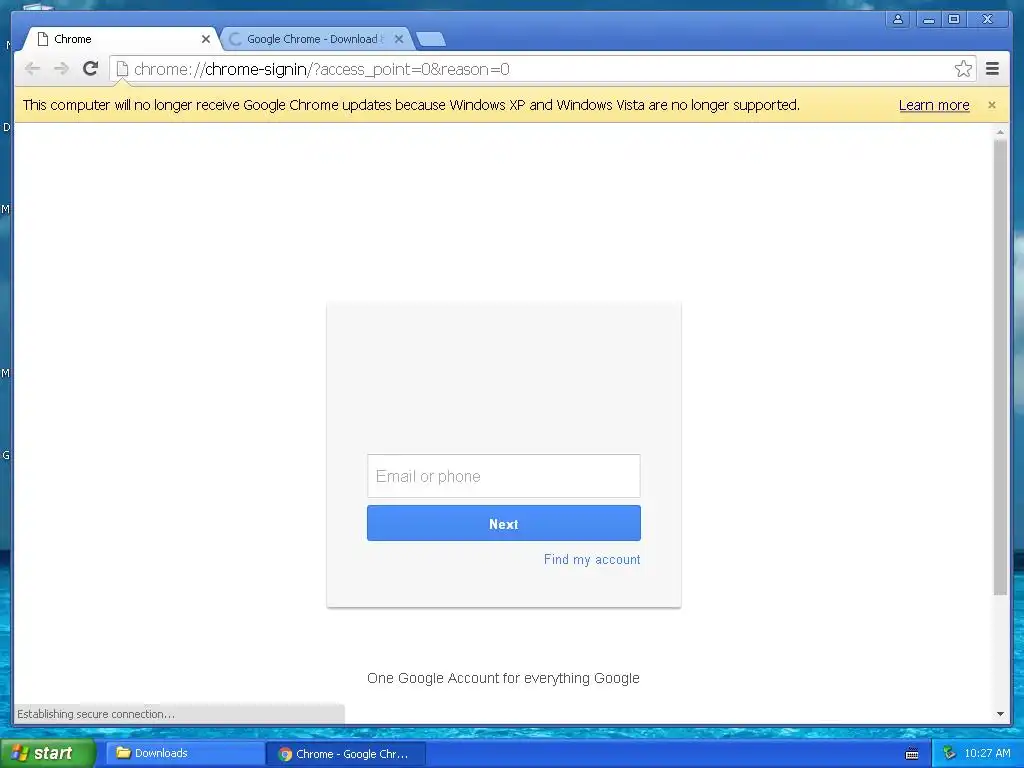Open the 'Find my account' link

(592, 560)
